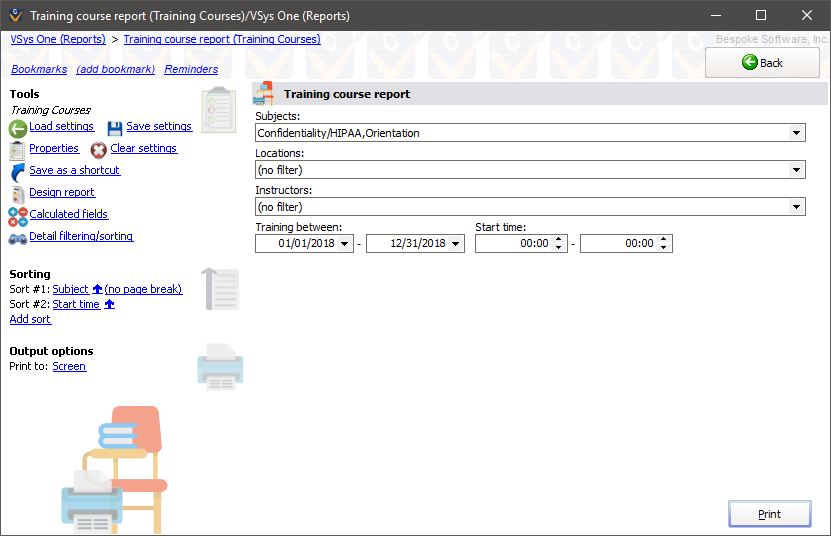
Task: Open the Bookmarks link
Action: pyautogui.click(x=39, y=69)
